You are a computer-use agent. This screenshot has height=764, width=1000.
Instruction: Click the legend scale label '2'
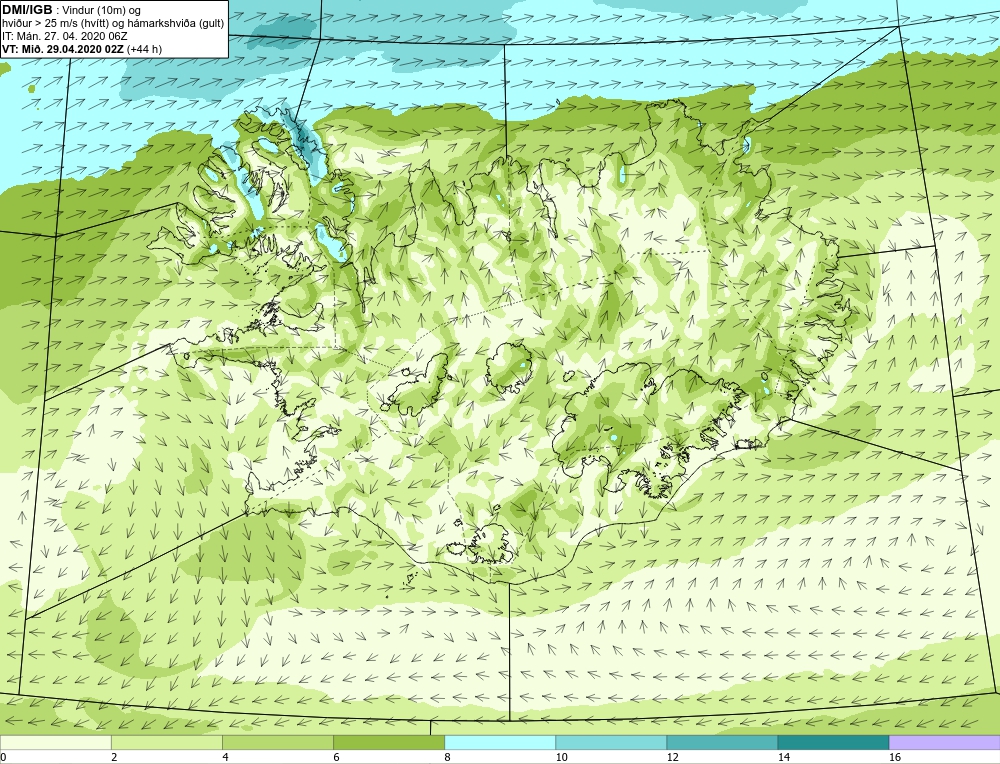[x=114, y=757]
